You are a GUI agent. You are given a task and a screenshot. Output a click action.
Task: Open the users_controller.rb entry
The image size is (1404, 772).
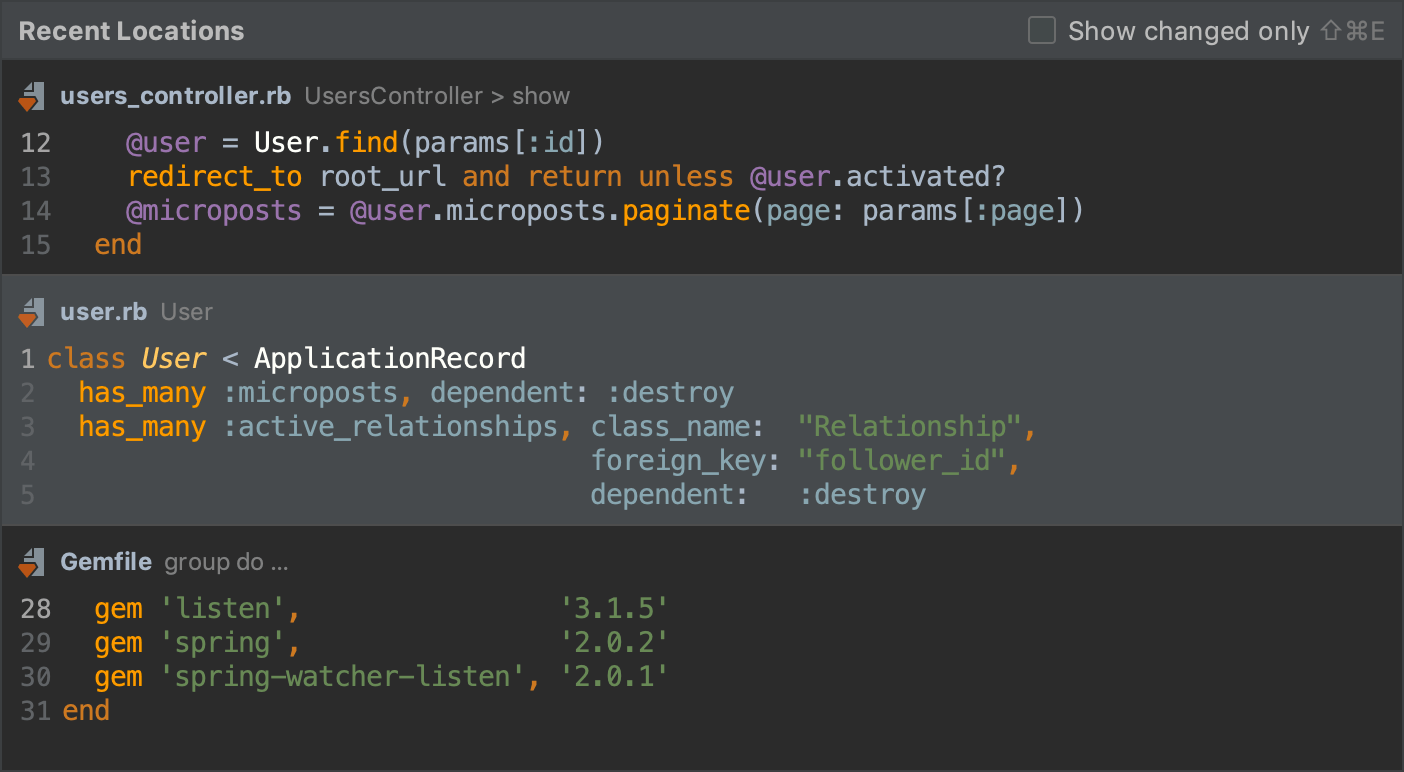[x=176, y=96]
